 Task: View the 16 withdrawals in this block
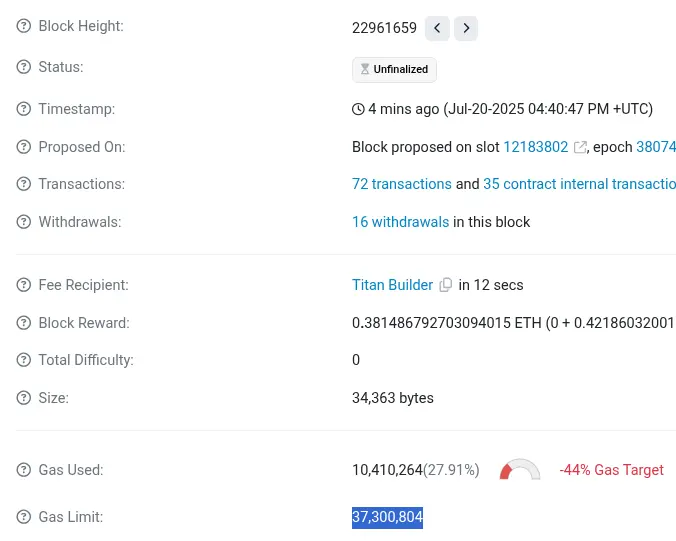click(400, 222)
